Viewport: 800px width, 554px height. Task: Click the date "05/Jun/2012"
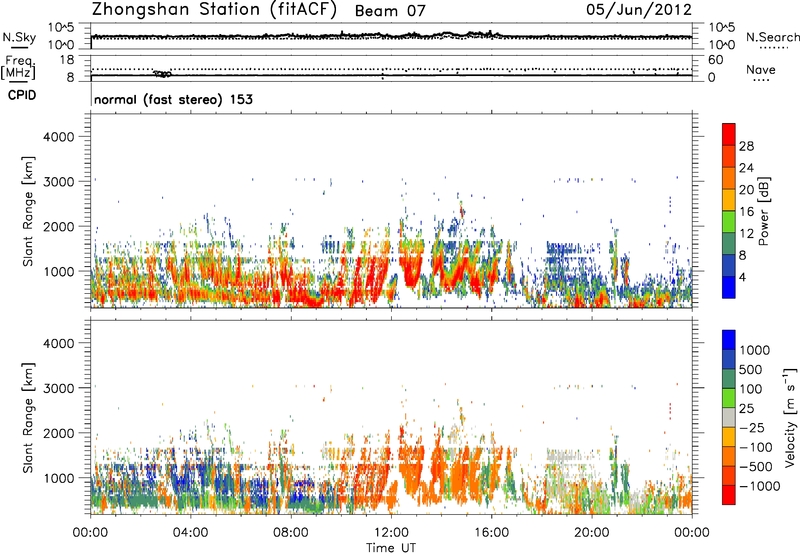tap(639, 10)
